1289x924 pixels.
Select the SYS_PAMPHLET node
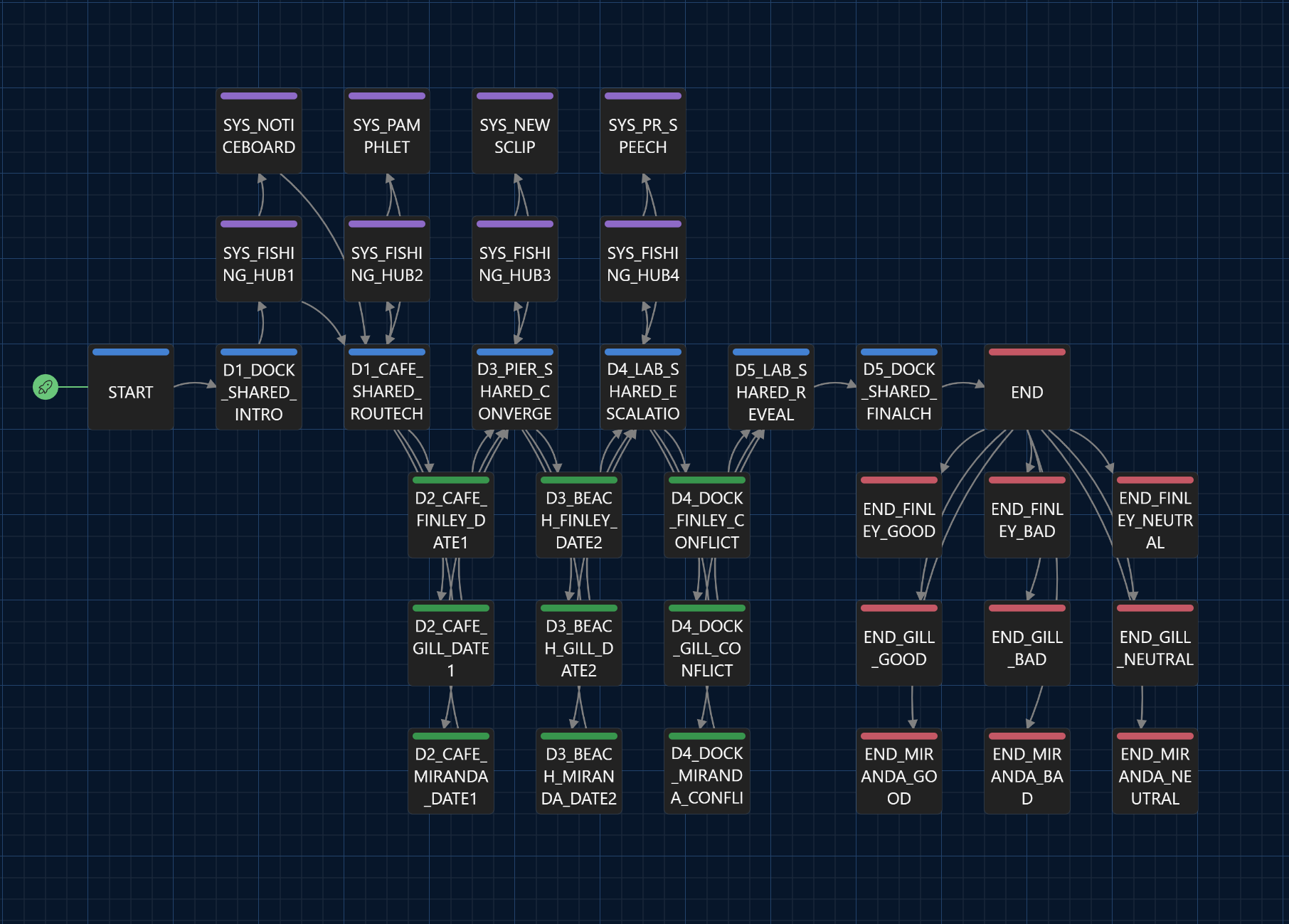coord(387,131)
